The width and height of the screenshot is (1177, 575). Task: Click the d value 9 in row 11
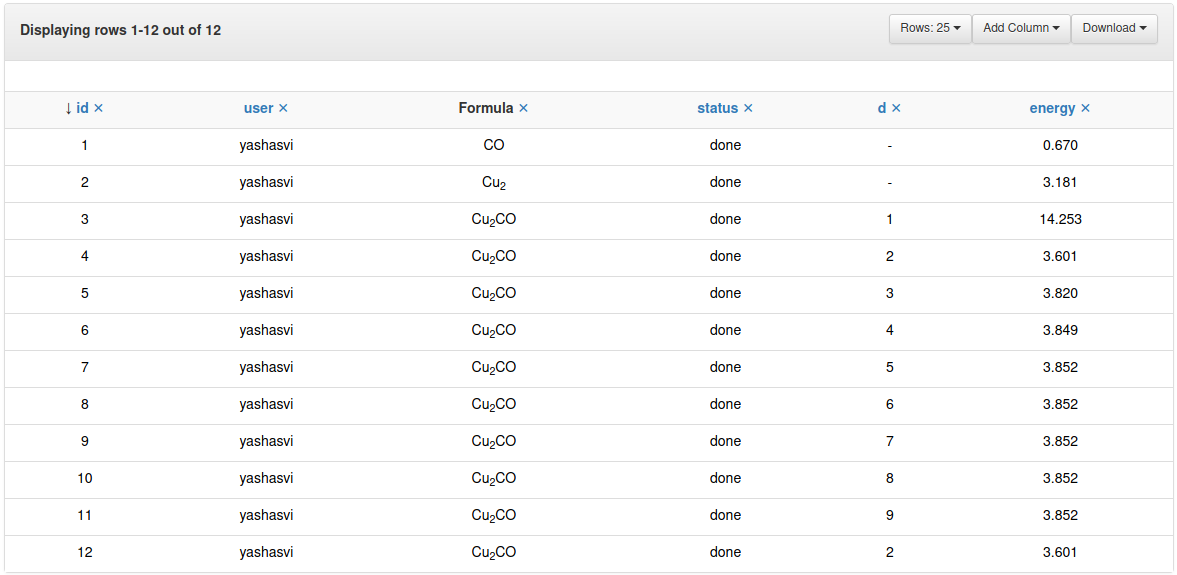(x=890, y=516)
